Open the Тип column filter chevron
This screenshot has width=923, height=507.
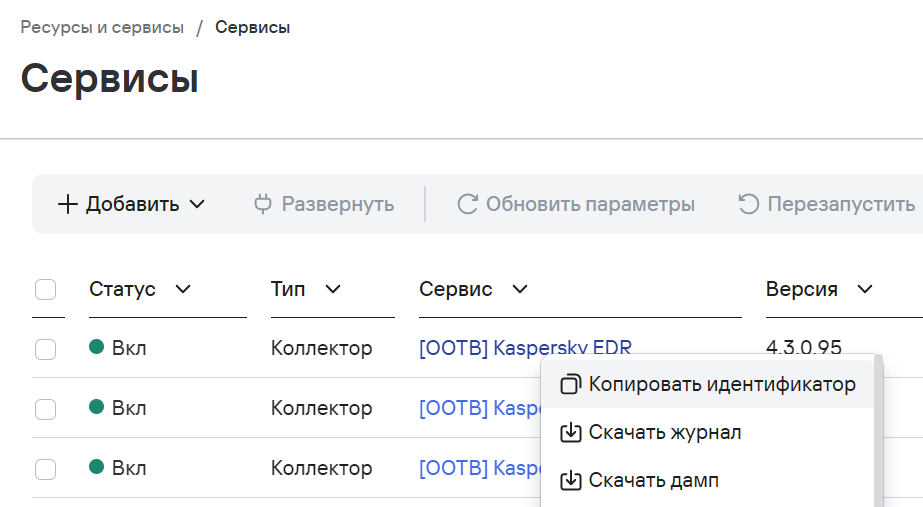click(x=333, y=290)
